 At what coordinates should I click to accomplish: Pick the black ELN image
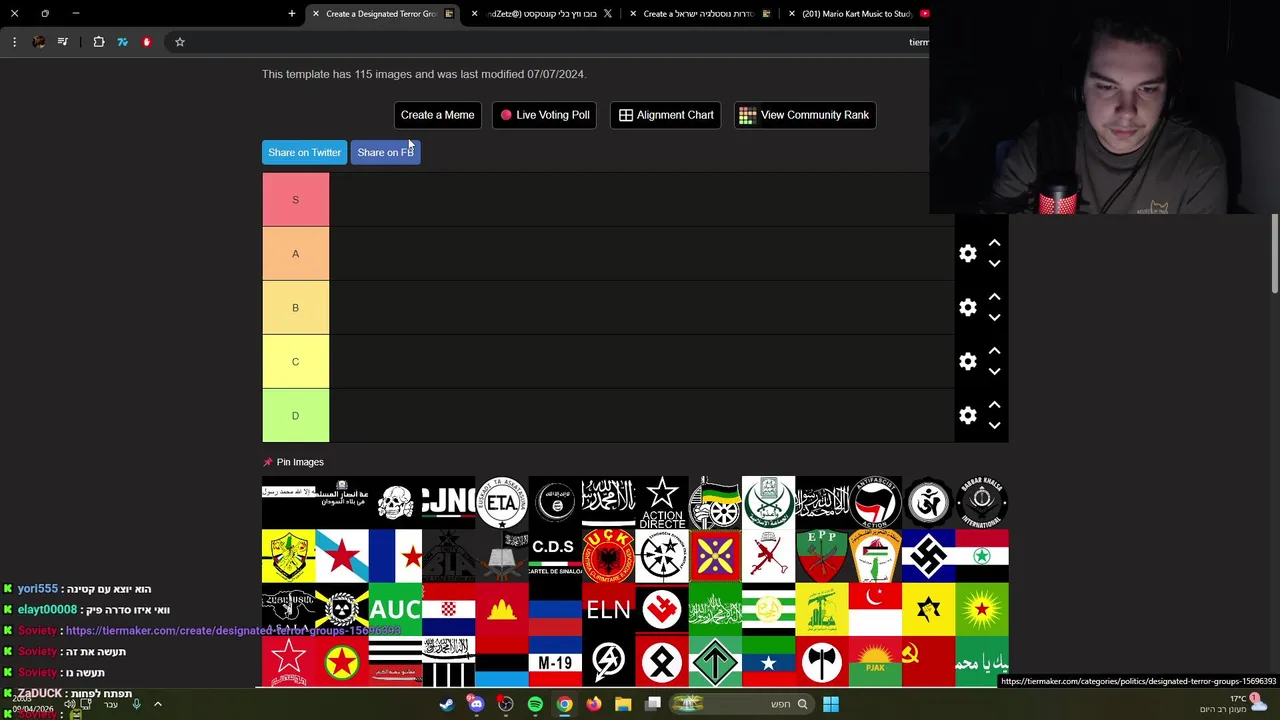[x=608, y=610]
